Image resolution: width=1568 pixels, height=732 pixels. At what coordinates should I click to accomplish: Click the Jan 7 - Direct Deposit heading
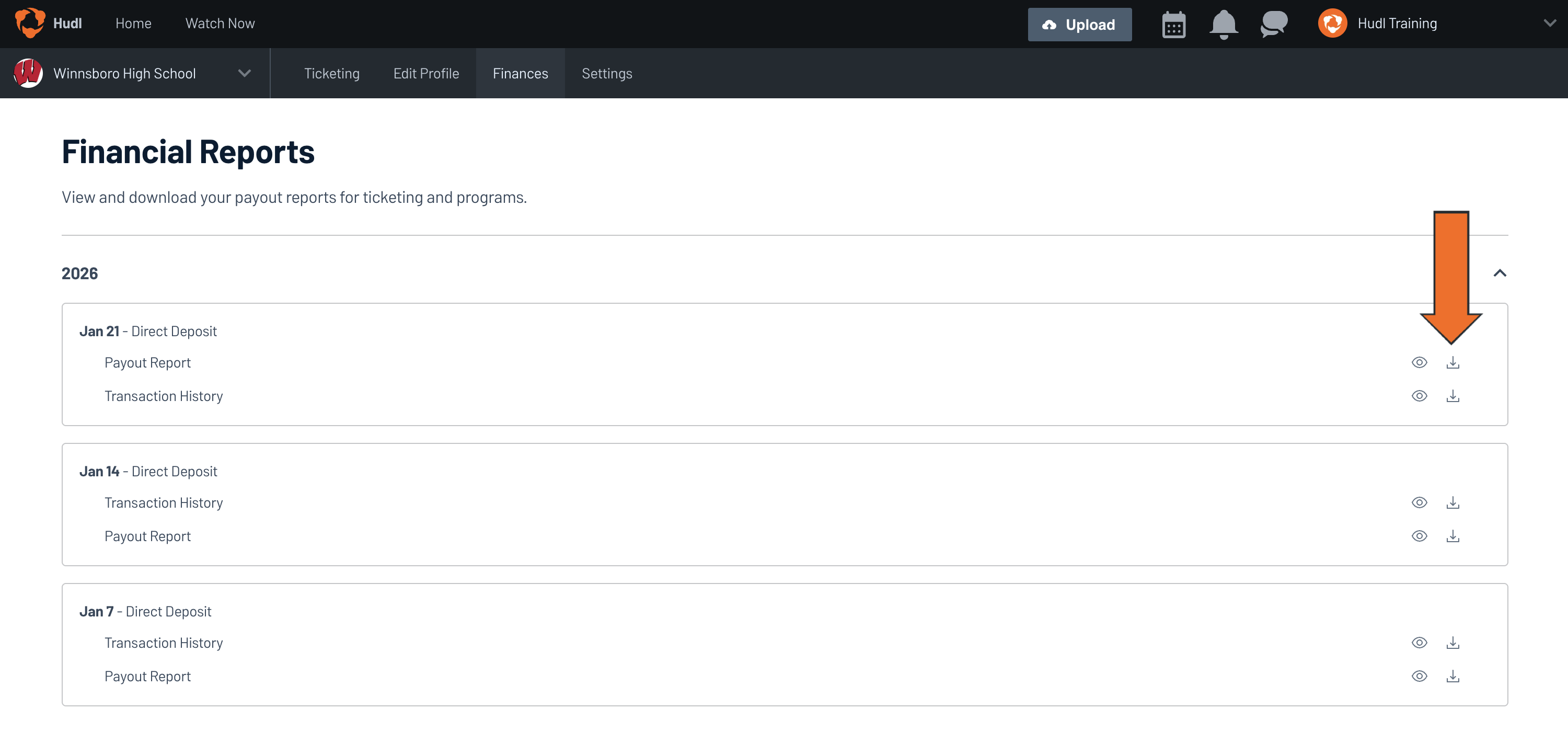coord(145,611)
